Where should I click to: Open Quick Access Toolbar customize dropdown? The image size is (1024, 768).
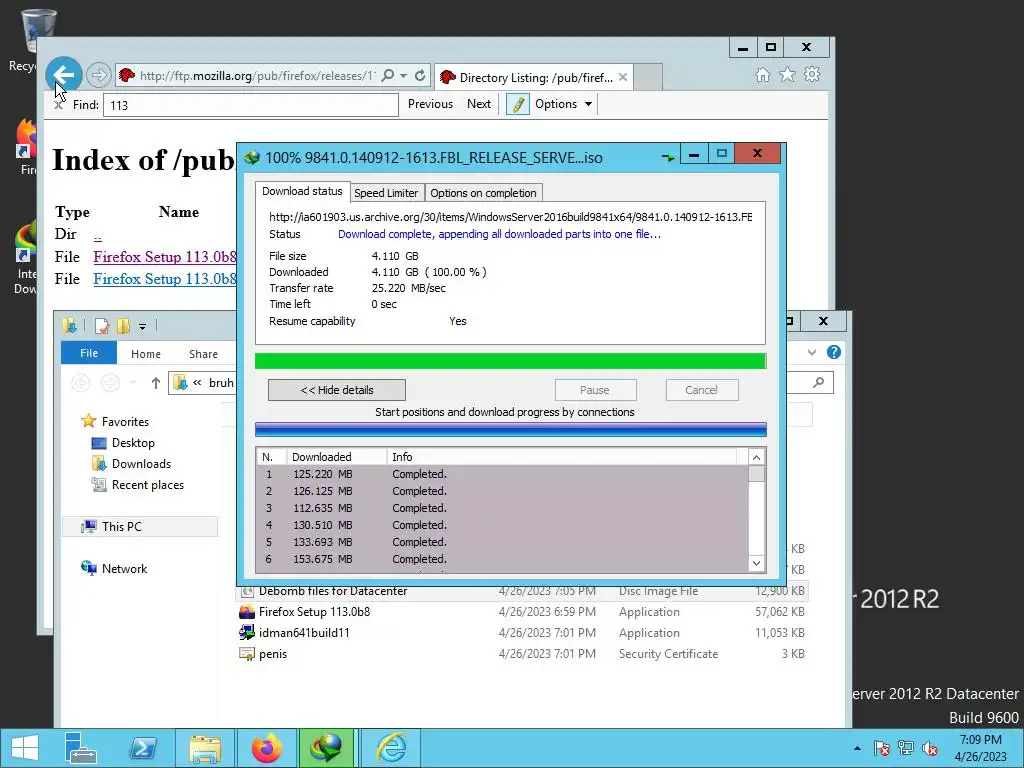click(x=142, y=326)
